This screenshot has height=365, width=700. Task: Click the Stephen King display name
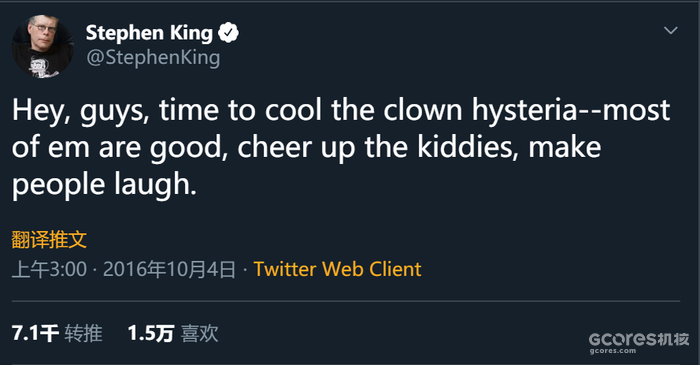pyautogui.click(x=149, y=33)
